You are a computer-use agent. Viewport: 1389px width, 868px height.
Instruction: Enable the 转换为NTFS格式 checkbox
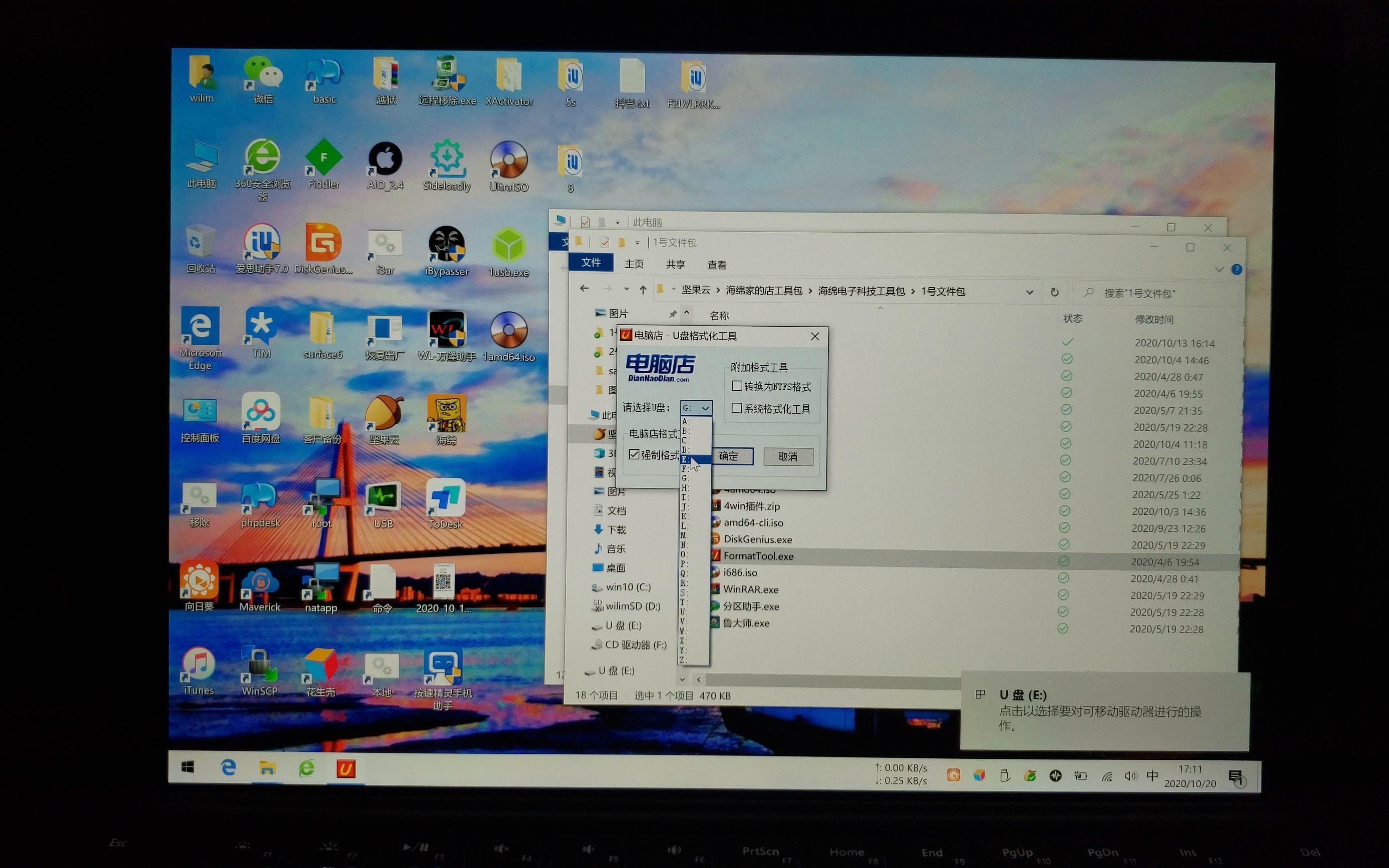click(737, 386)
